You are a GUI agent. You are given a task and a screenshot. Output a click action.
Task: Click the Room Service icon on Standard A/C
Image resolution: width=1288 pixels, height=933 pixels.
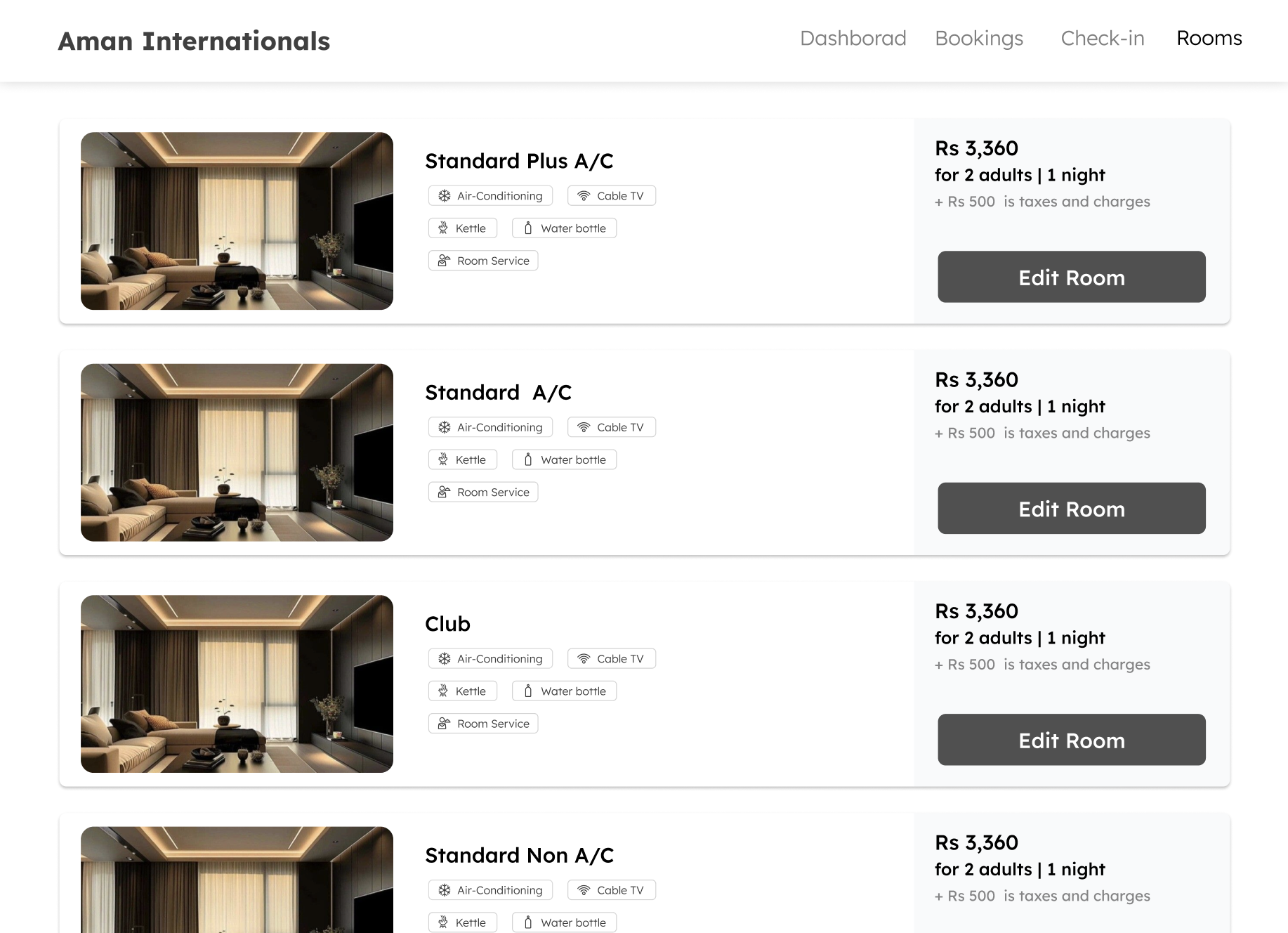click(x=444, y=492)
